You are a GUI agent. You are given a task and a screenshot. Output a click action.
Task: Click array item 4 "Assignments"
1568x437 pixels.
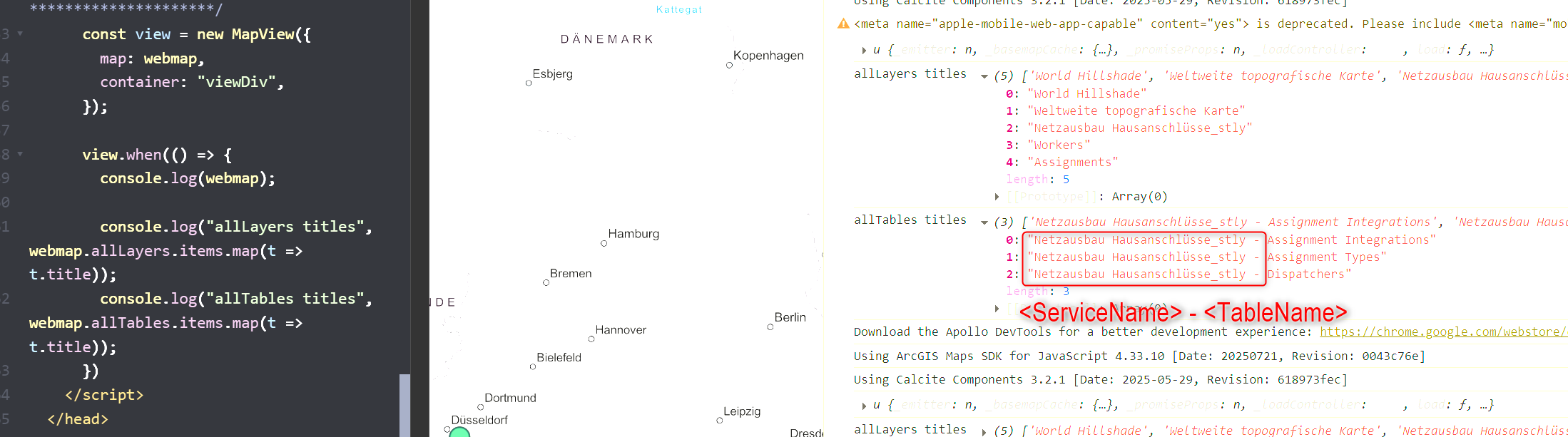(x=1072, y=162)
